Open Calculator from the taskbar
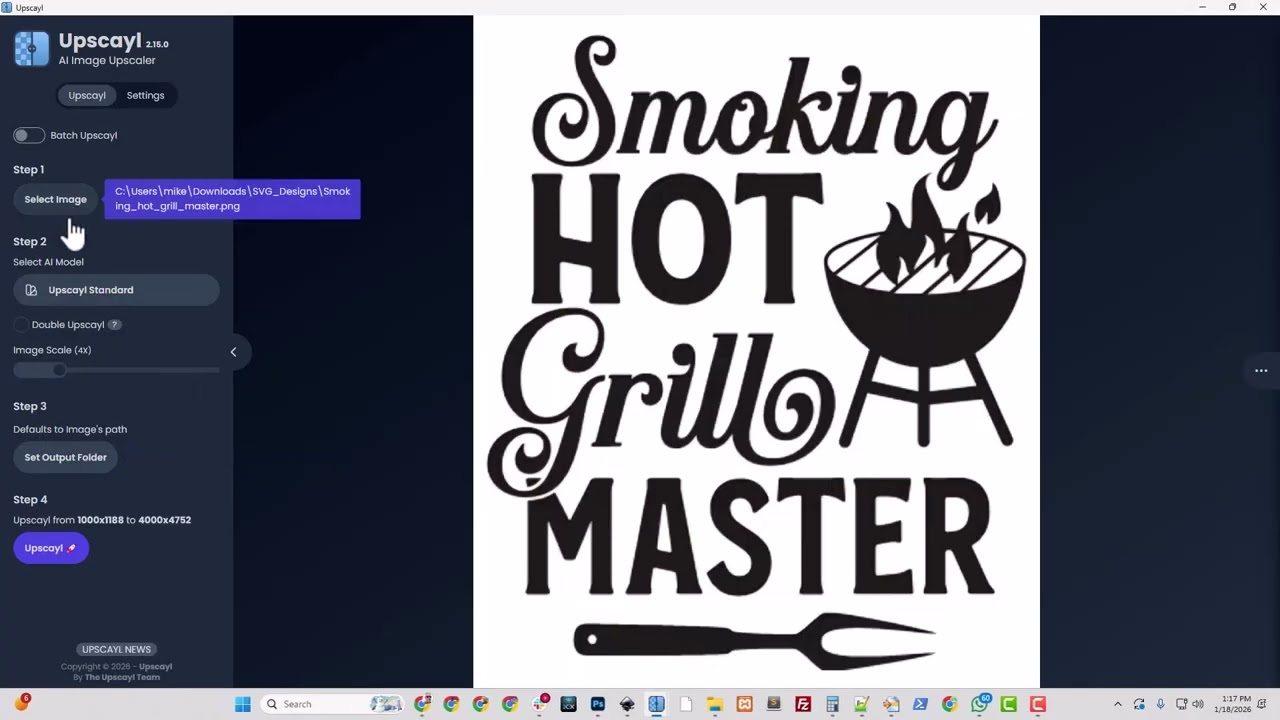Image resolution: width=1280 pixels, height=720 pixels. pos(832,704)
